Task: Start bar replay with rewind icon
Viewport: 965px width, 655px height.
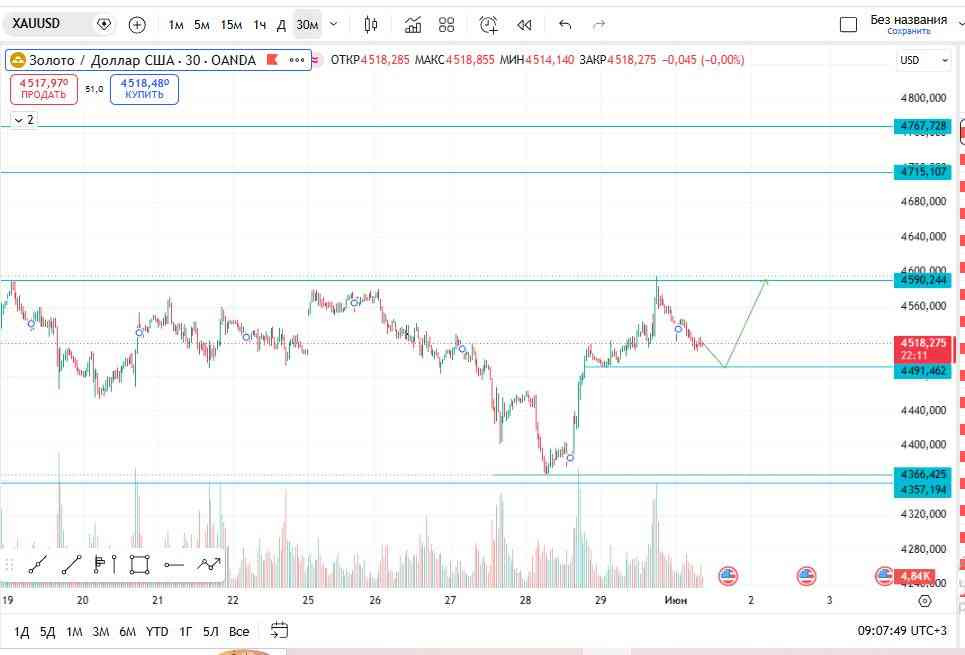Action: click(524, 25)
